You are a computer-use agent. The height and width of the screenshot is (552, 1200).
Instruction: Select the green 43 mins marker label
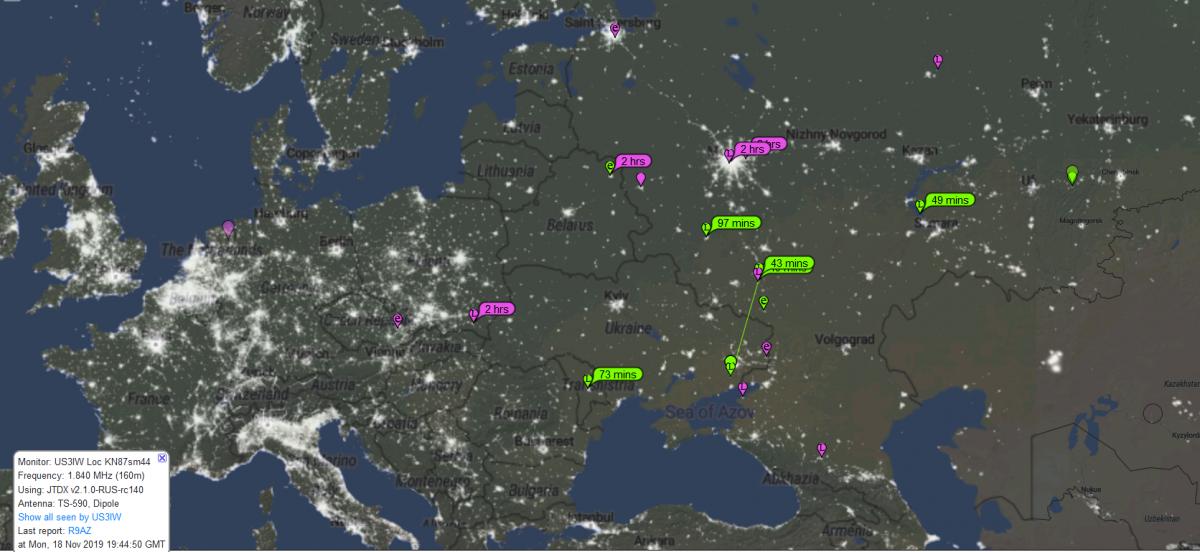(787, 263)
